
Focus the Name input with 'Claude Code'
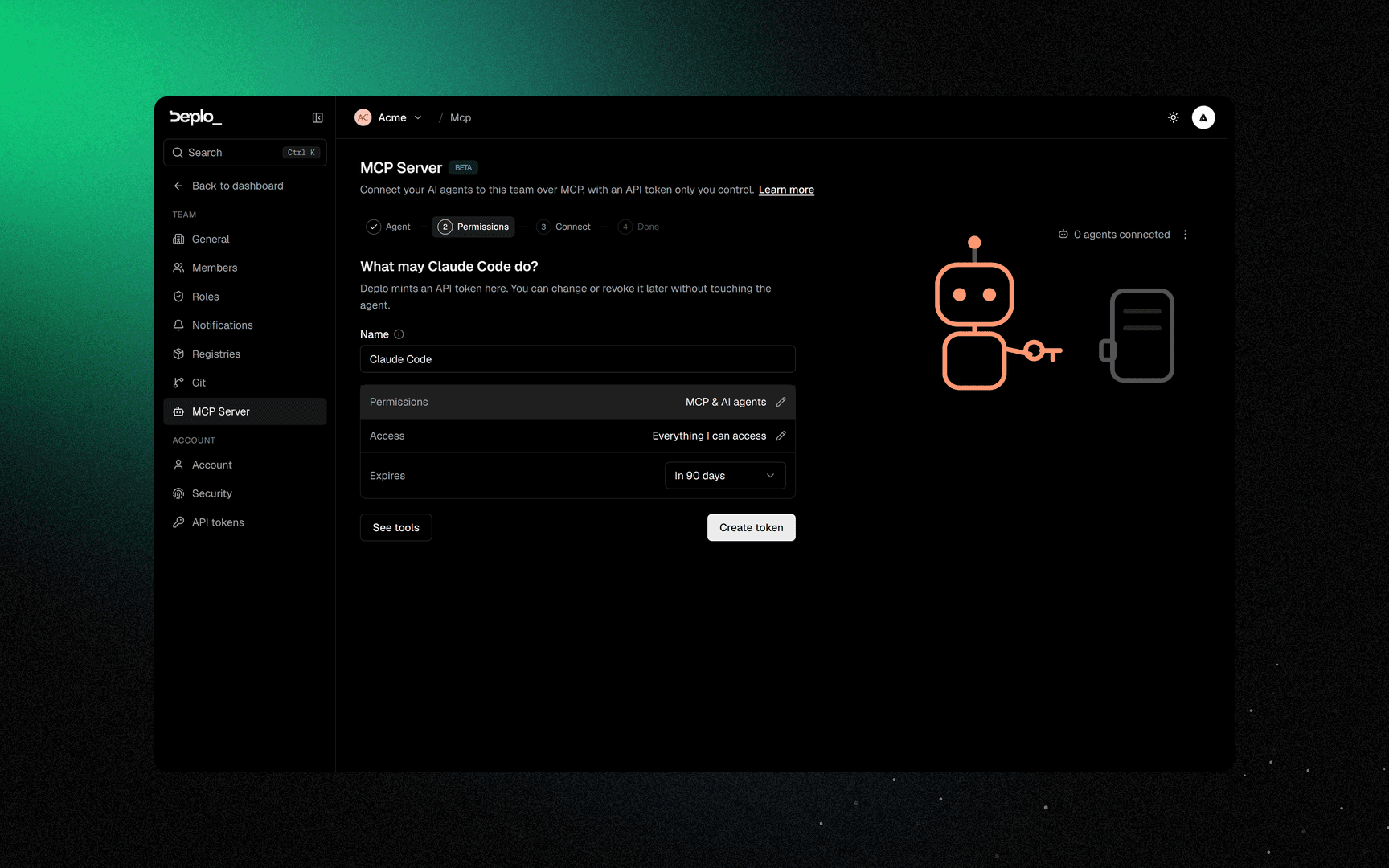(x=577, y=359)
